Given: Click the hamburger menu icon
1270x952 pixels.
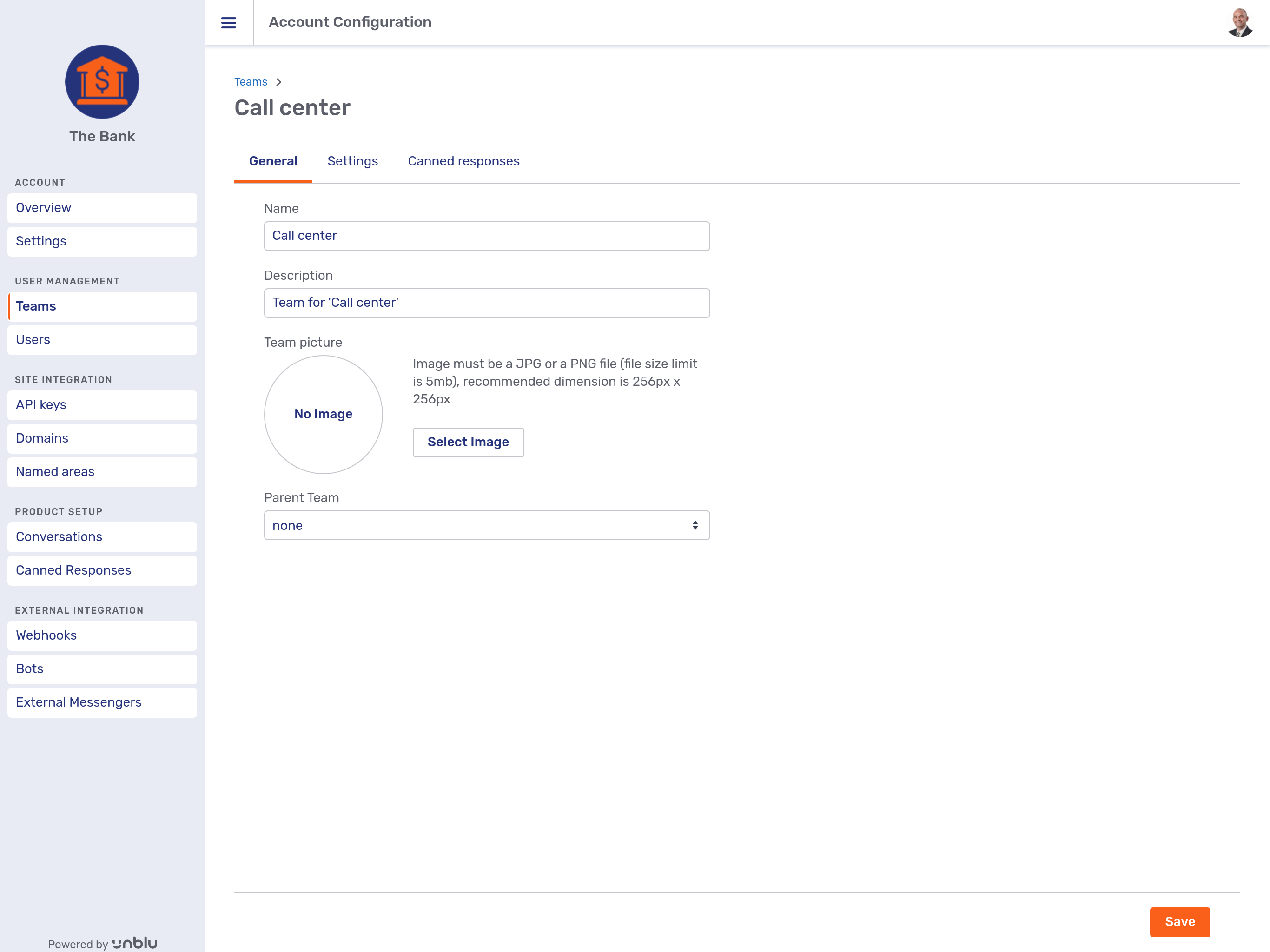Looking at the screenshot, I should click(229, 22).
